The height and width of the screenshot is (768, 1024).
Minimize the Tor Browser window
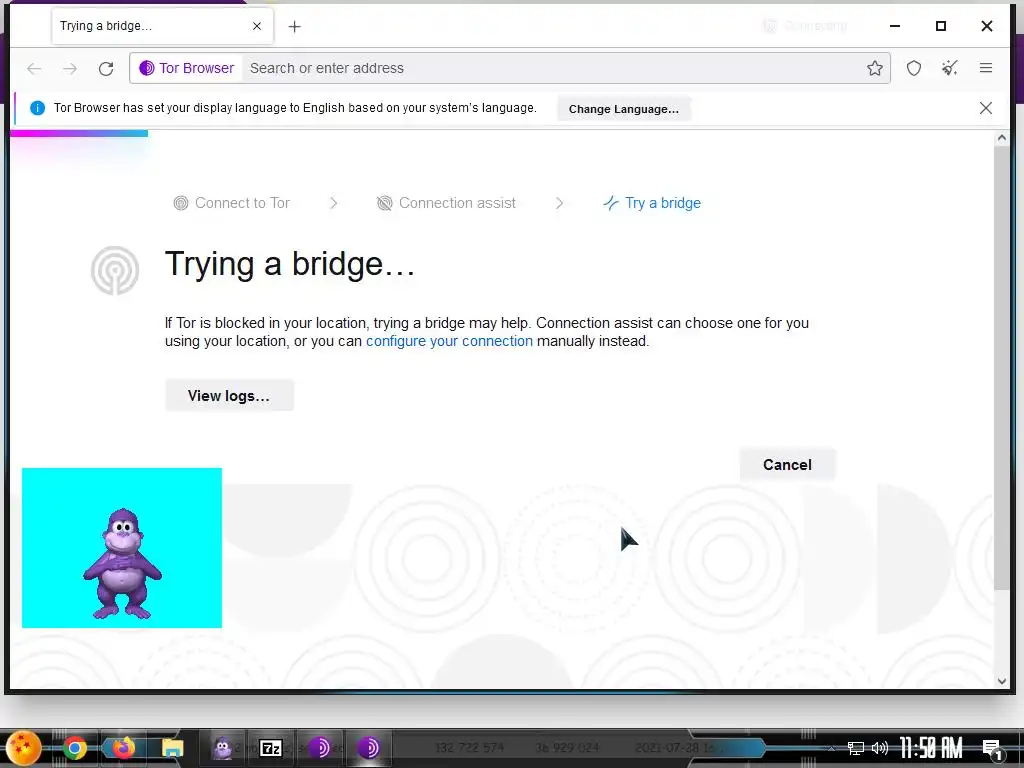click(x=895, y=26)
